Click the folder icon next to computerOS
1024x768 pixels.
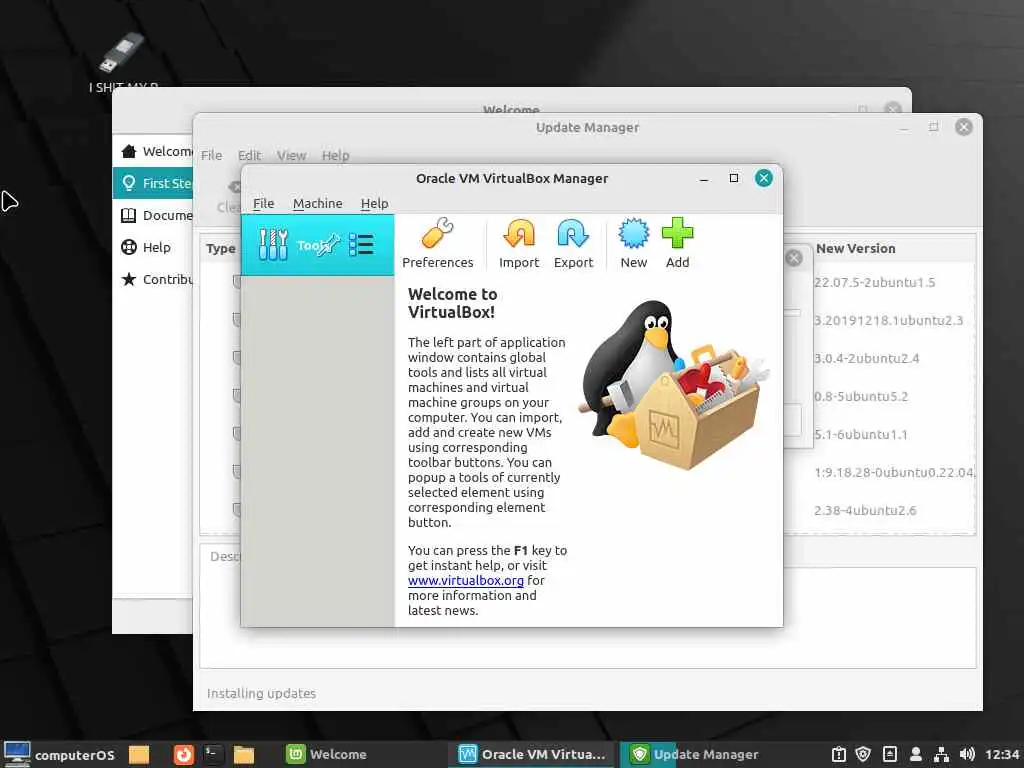[x=139, y=754]
